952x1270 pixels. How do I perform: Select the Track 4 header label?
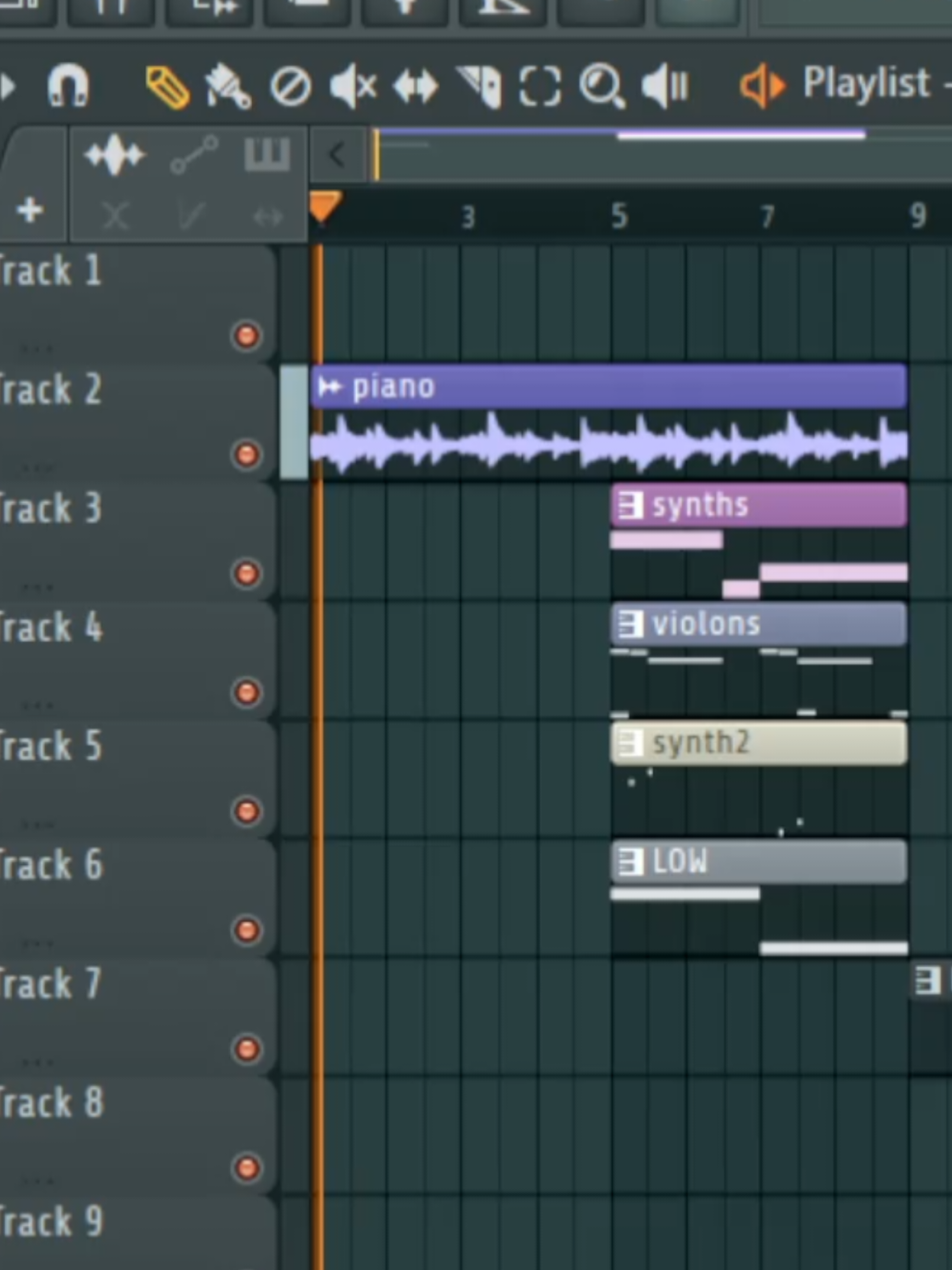pos(50,627)
